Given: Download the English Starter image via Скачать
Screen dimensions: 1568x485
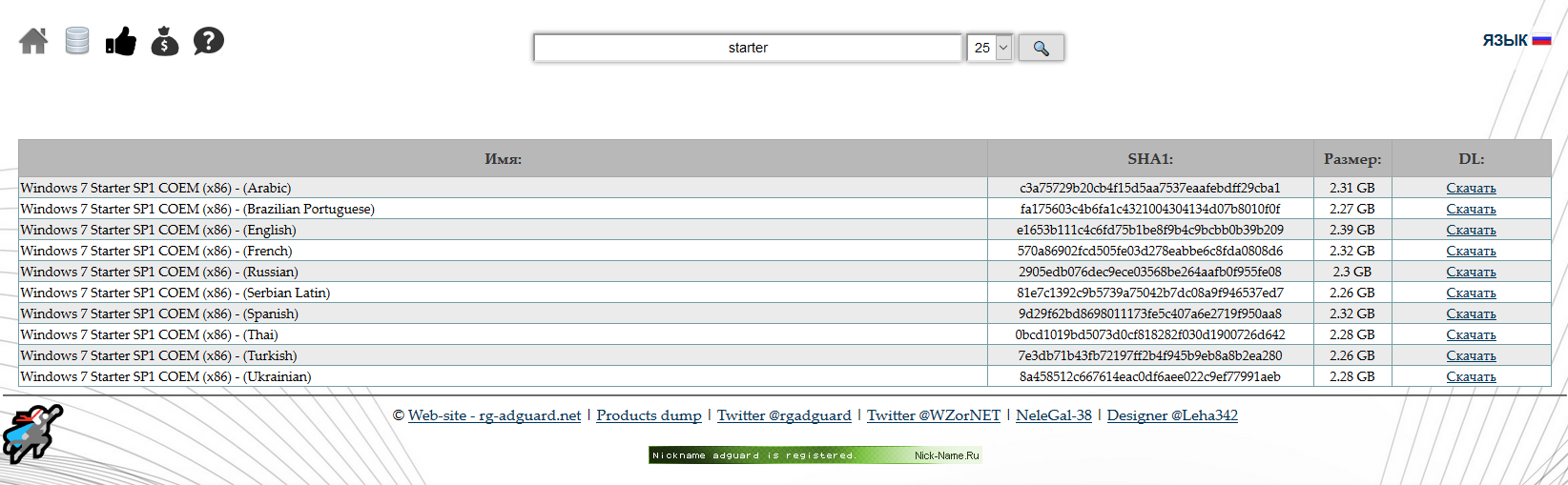Looking at the screenshot, I should click(x=1471, y=230).
